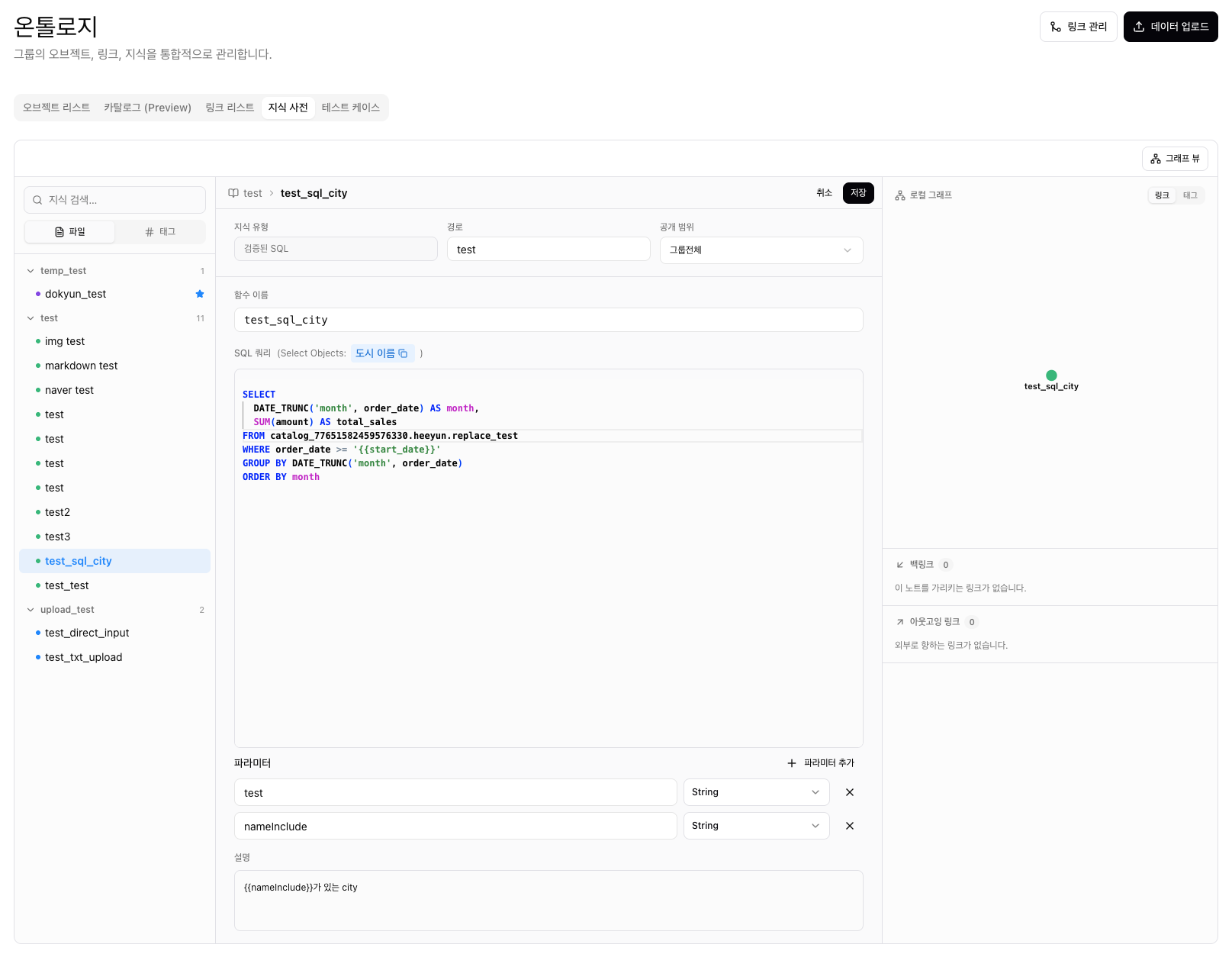Switch to the 오브젝트 리스트 tab

click(56, 108)
